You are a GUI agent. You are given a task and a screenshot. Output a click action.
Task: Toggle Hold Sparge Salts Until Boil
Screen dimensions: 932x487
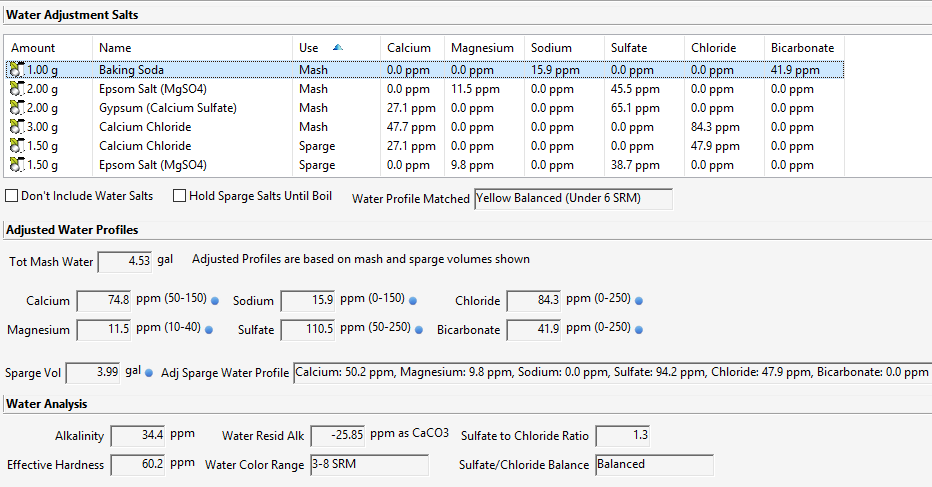tap(180, 196)
